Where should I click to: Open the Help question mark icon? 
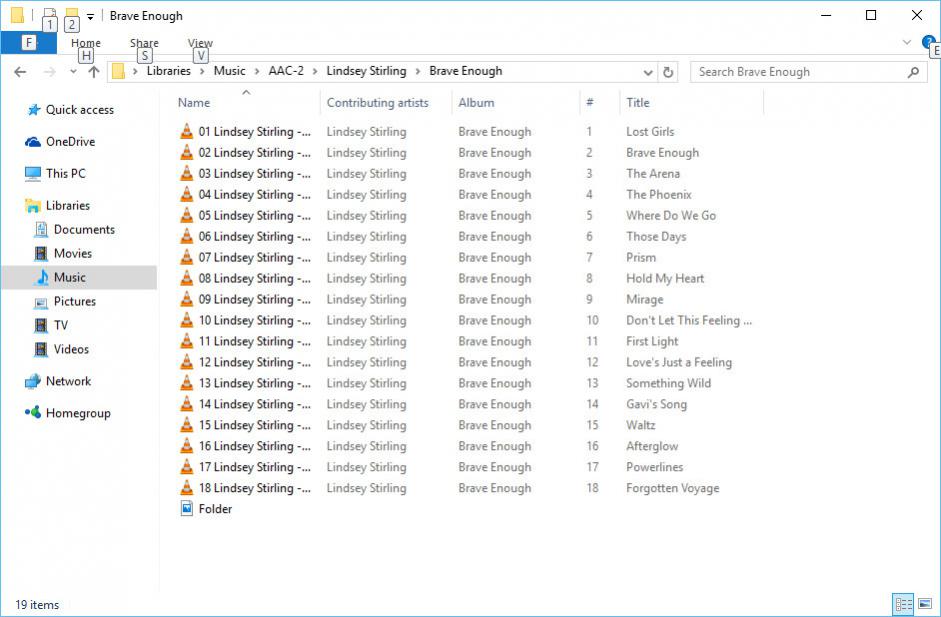(x=928, y=42)
